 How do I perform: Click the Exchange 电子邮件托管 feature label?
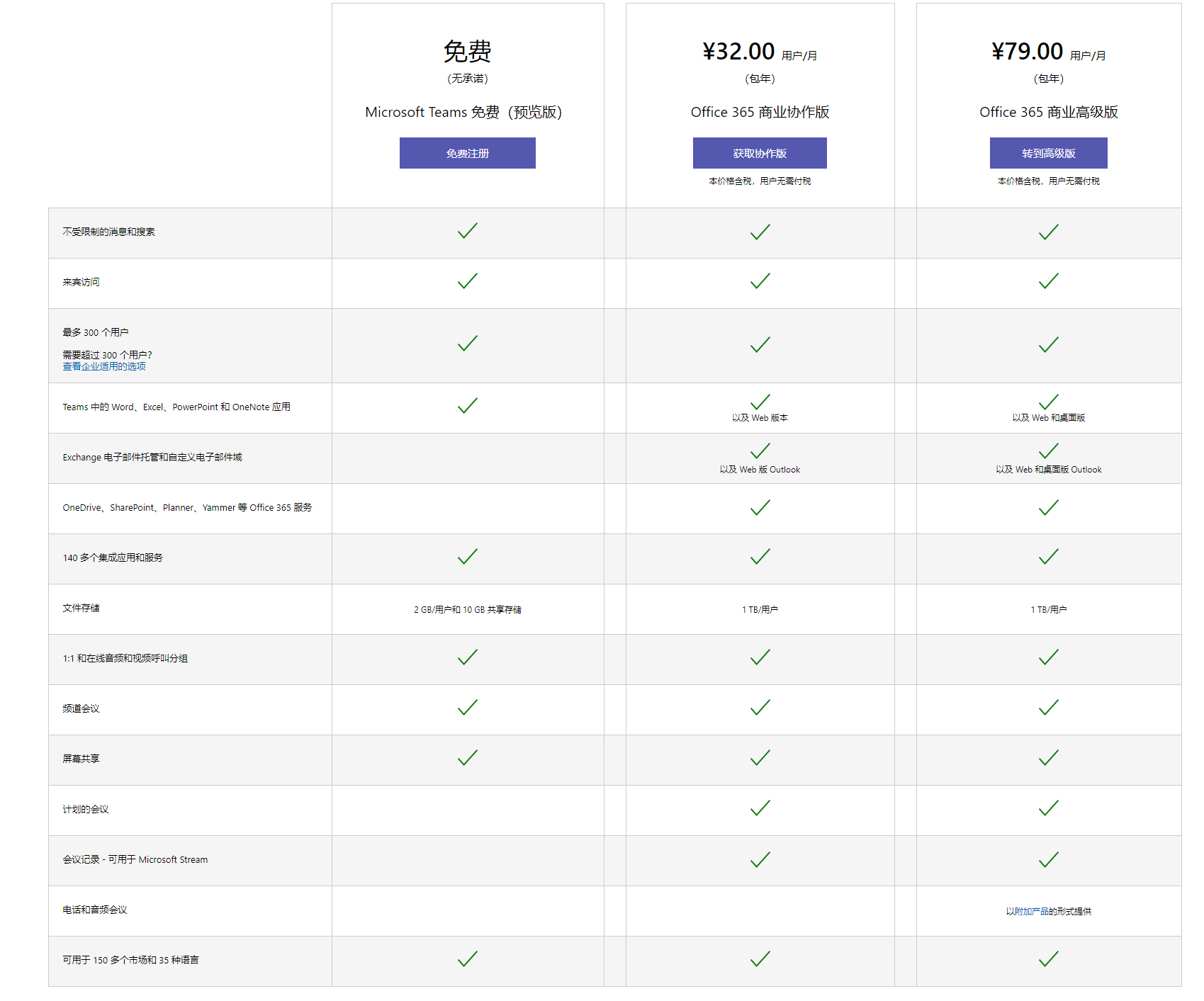[152, 457]
